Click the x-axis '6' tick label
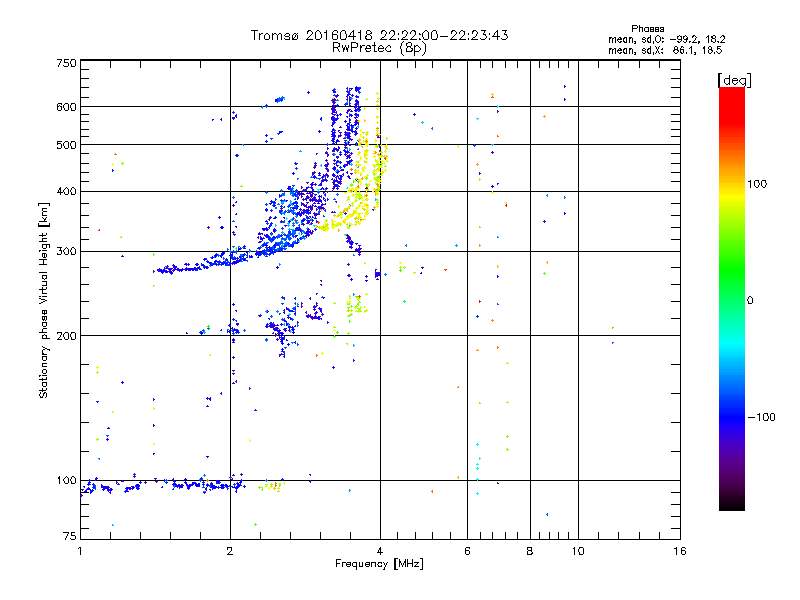800x600 pixels. 467,551
